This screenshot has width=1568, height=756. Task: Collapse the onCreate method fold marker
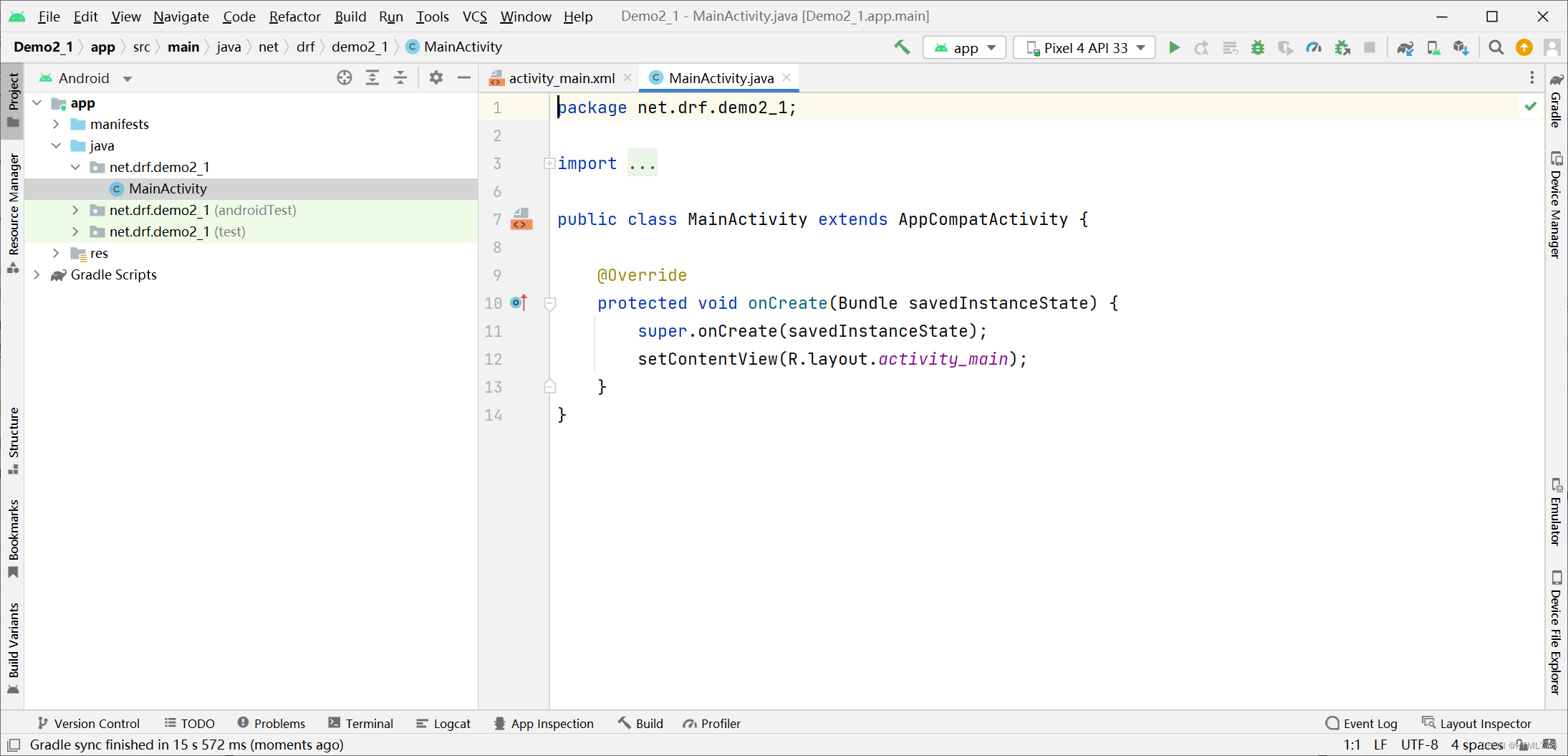(x=550, y=303)
